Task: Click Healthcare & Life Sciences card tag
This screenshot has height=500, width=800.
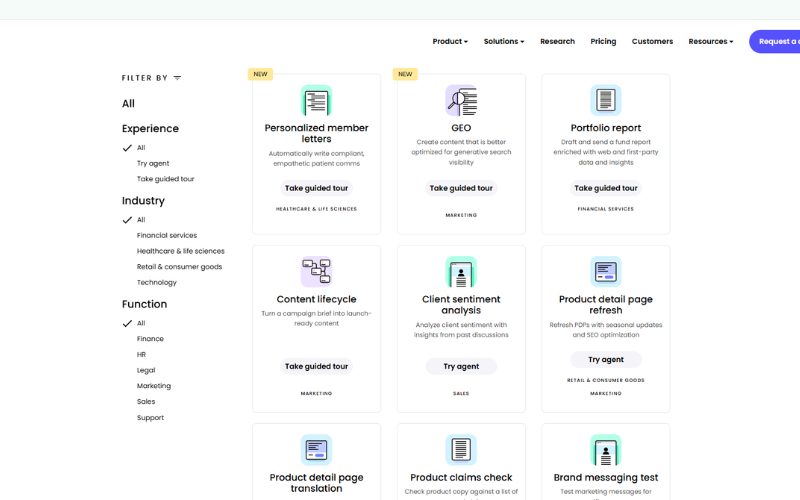Action: pos(316,209)
